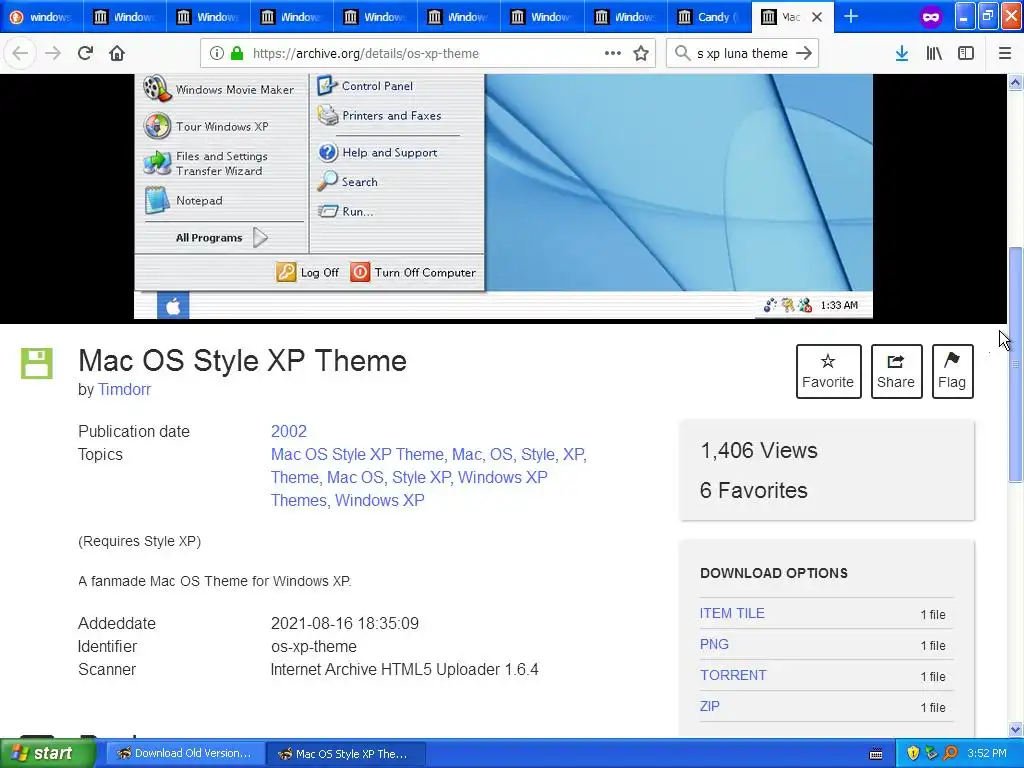This screenshot has height=768, width=1024.
Task: Click the 6 Favorites text
Action: point(754,490)
